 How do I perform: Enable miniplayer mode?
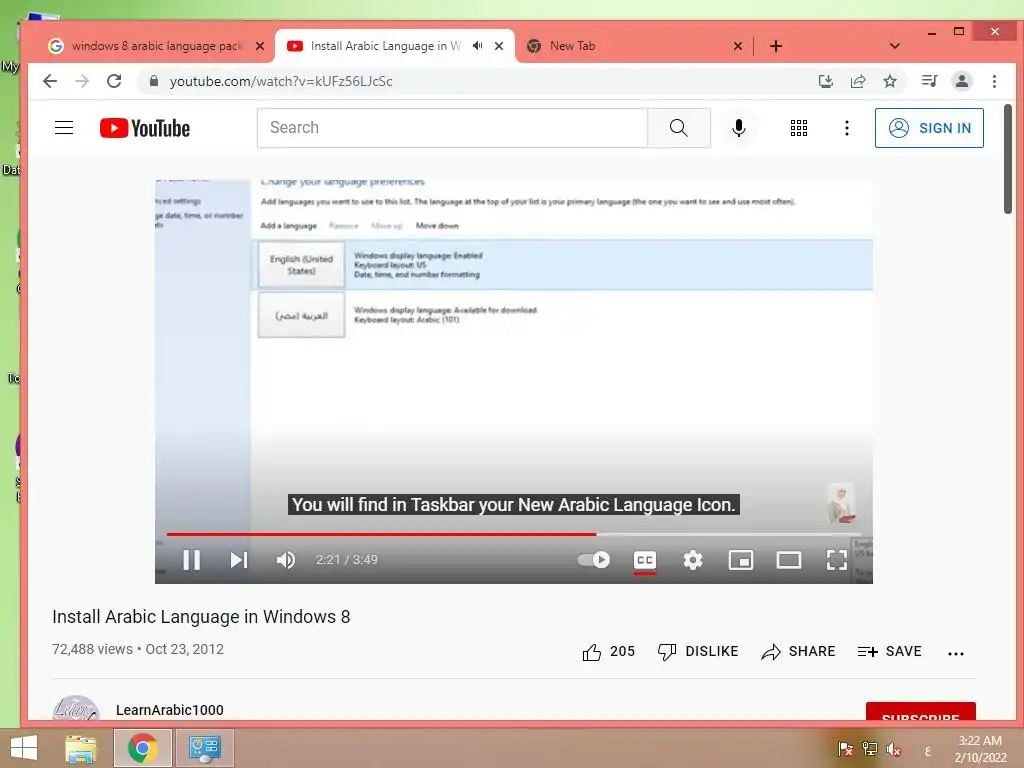741,560
